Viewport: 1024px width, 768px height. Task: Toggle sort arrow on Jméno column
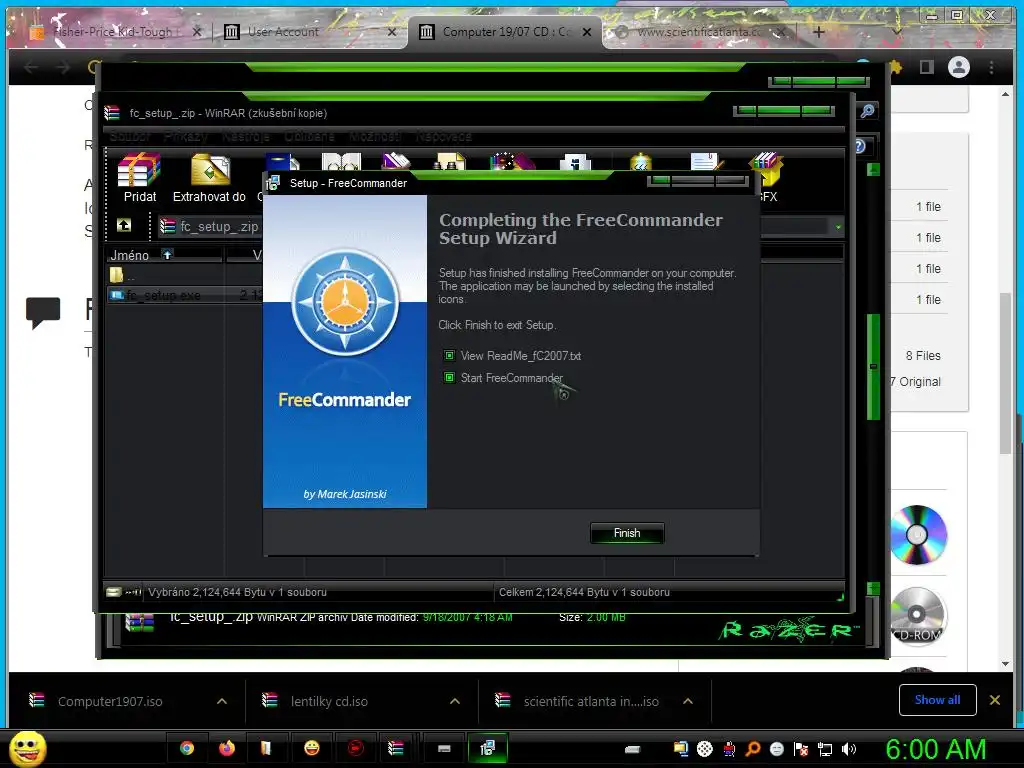tap(167, 255)
